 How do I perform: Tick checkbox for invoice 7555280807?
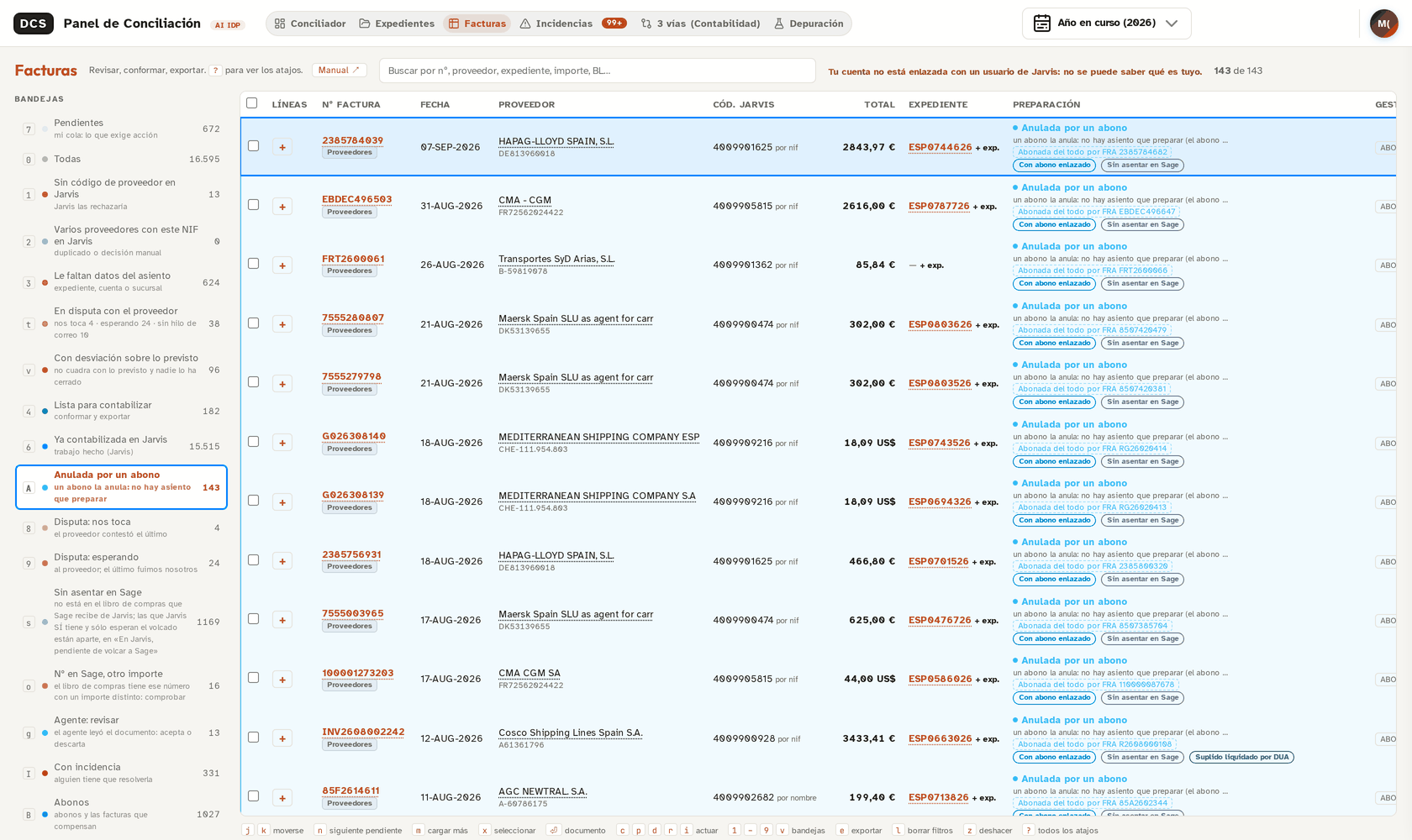click(x=253, y=323)
